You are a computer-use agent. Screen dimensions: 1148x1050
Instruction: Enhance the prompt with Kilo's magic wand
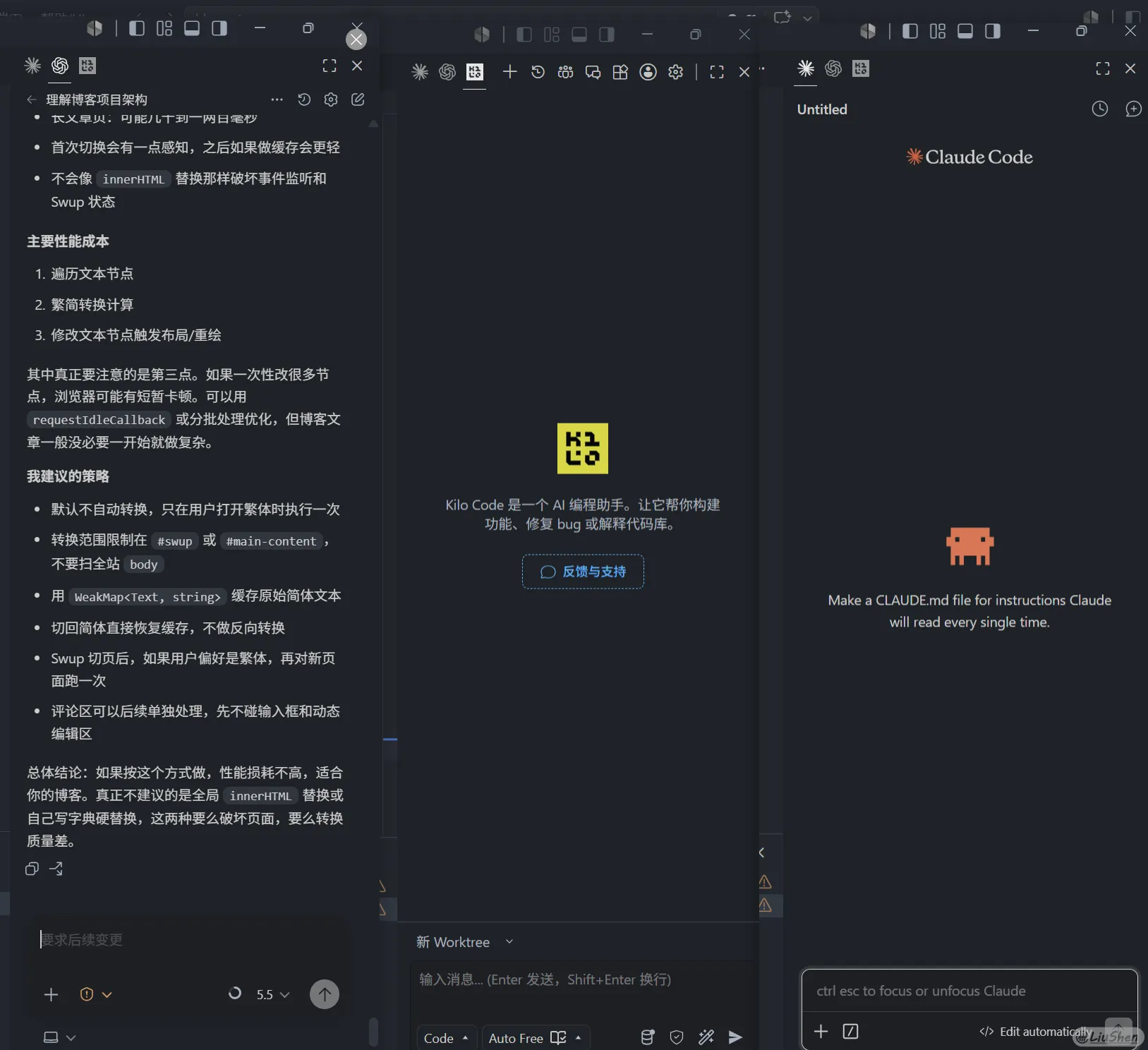click(x=706, y=1037)
